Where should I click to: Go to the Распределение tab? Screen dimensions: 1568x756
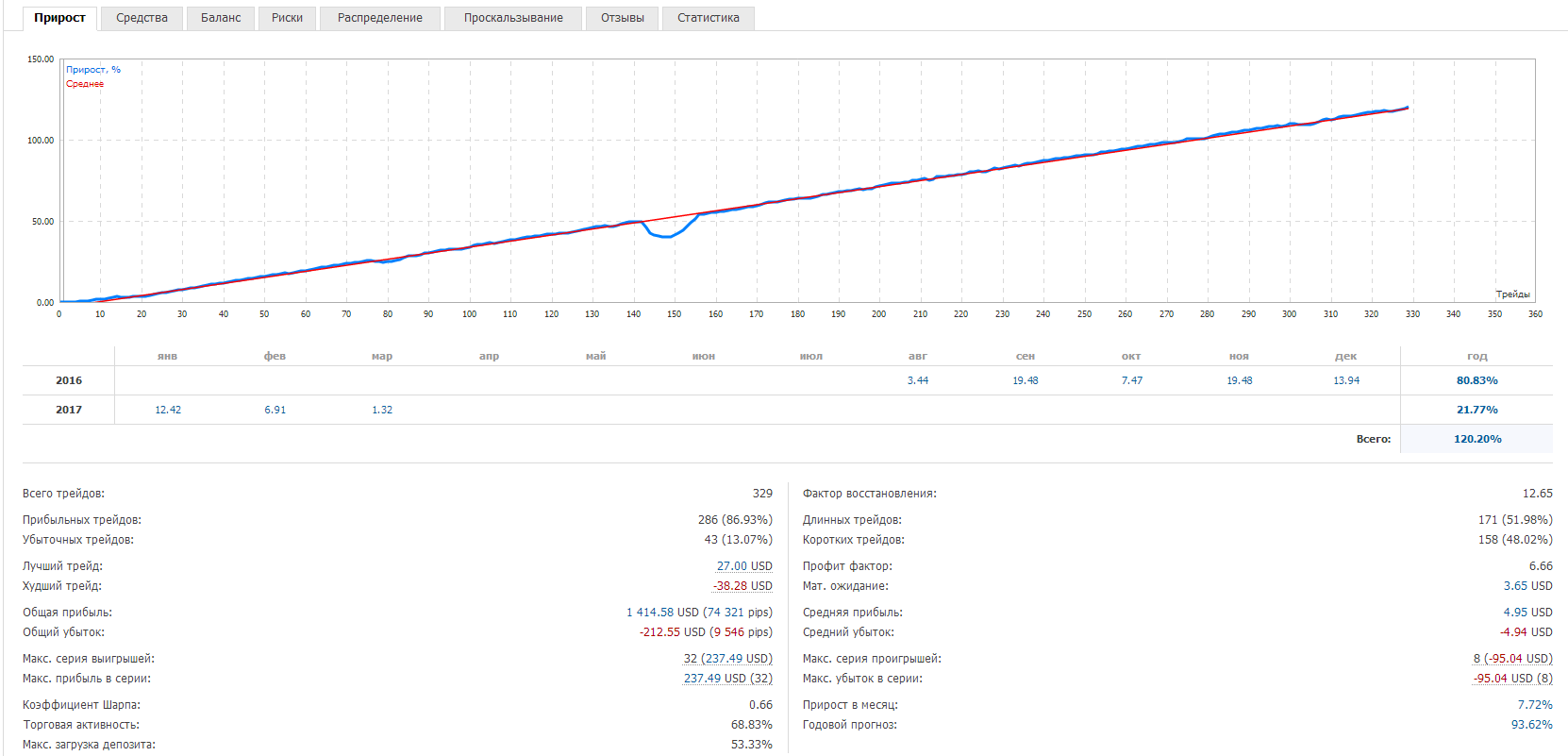click(x=379, y=18)
